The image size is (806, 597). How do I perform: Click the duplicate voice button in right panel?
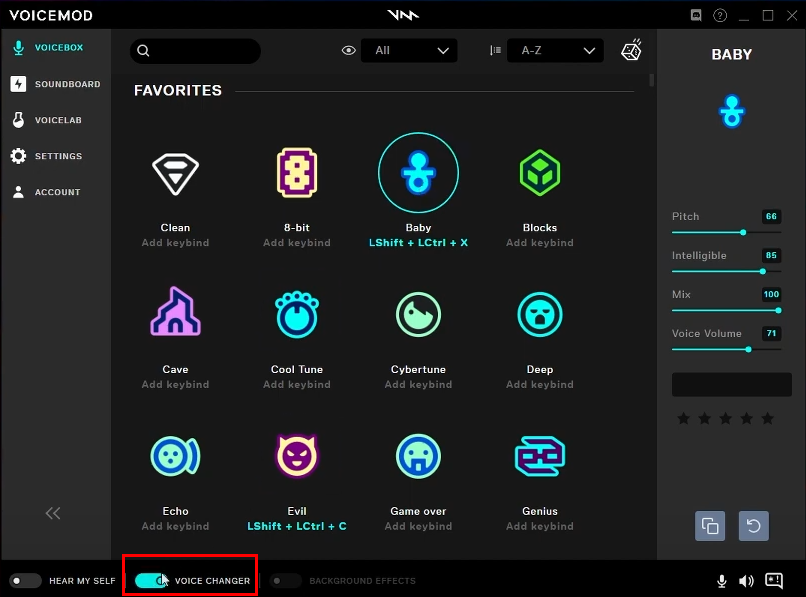(710, 525)
